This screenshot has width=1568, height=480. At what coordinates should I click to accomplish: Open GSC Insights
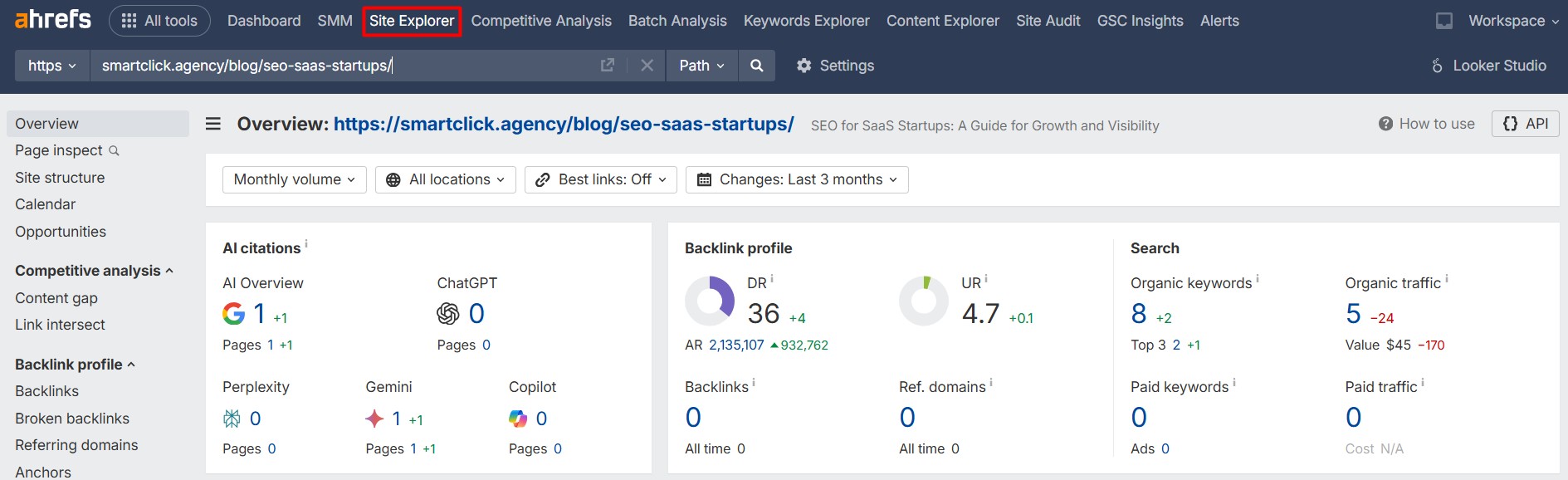(x=1141, y=21)
